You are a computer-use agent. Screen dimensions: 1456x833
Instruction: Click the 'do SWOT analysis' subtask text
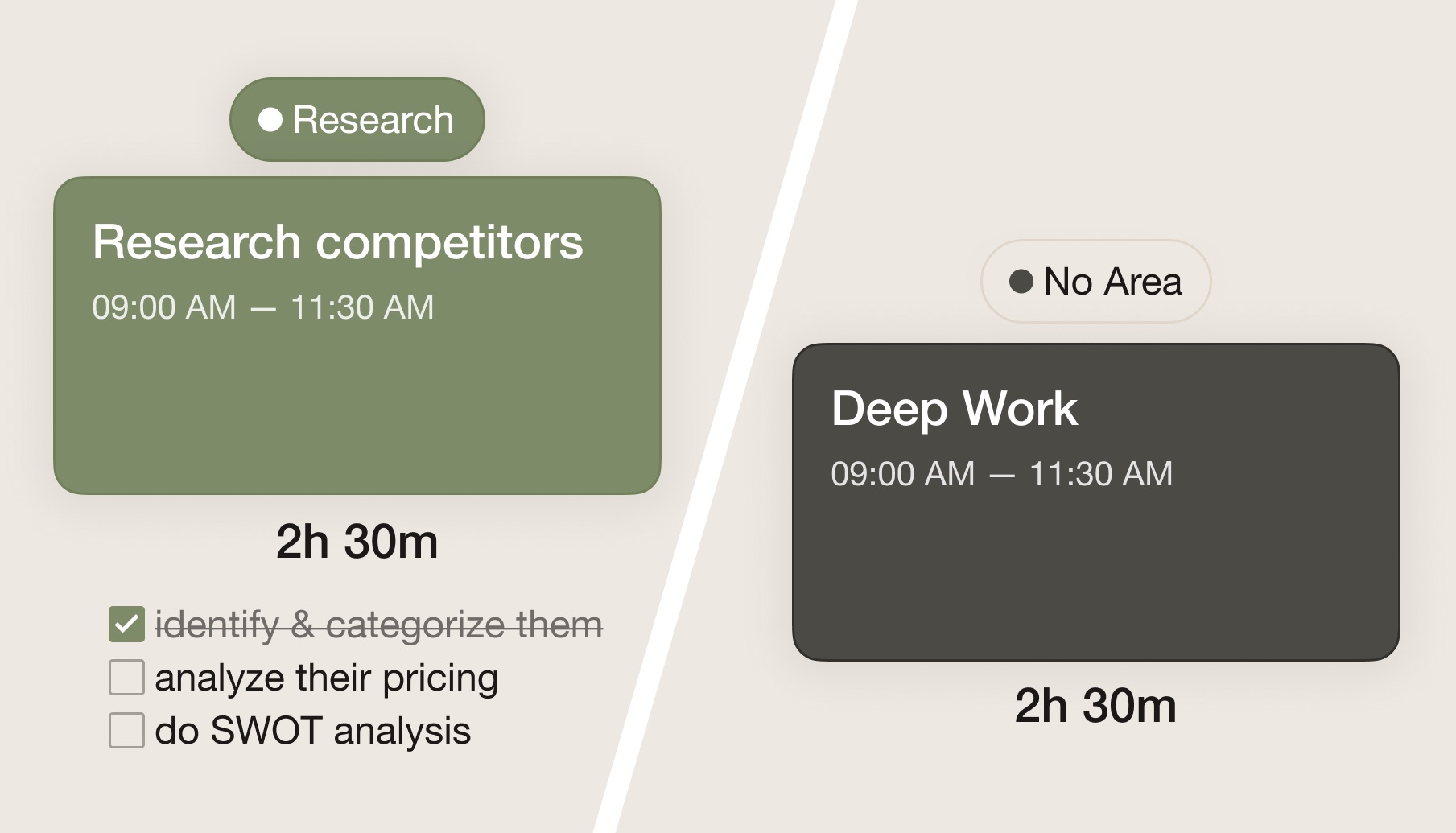pyautogui.click(x=312, y=731)
